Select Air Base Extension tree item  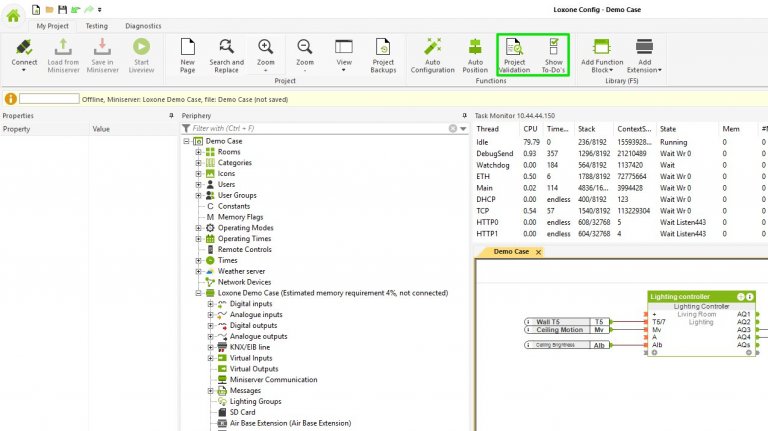(290, 423)
